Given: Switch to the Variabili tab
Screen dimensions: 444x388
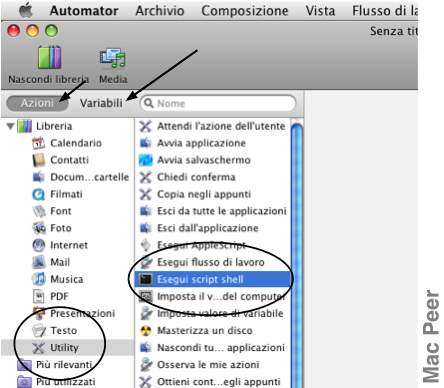Looking at the screenshot, I should 101,103.
